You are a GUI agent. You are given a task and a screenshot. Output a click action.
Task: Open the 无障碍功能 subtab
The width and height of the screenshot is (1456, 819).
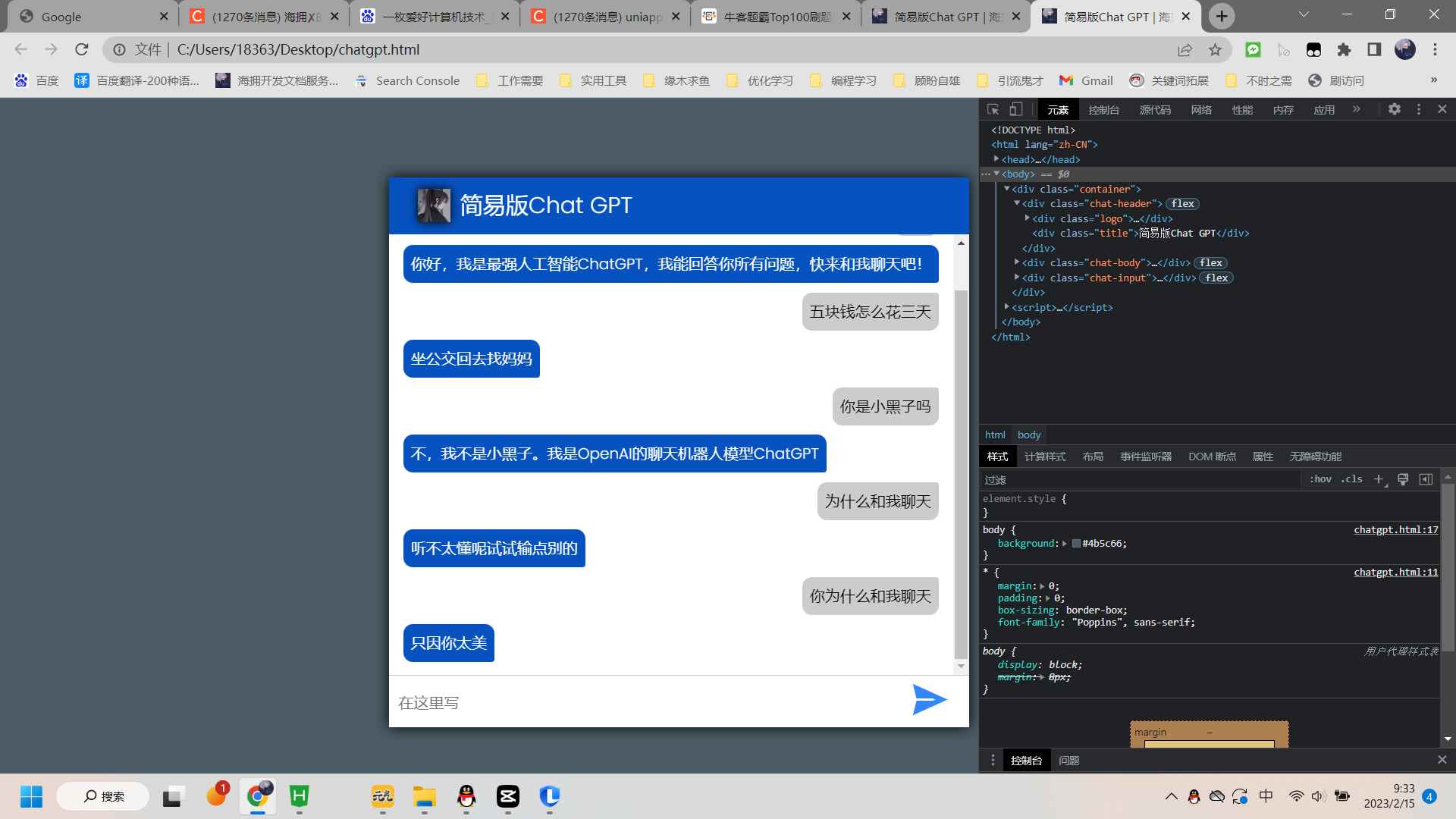coord(1316,457)
